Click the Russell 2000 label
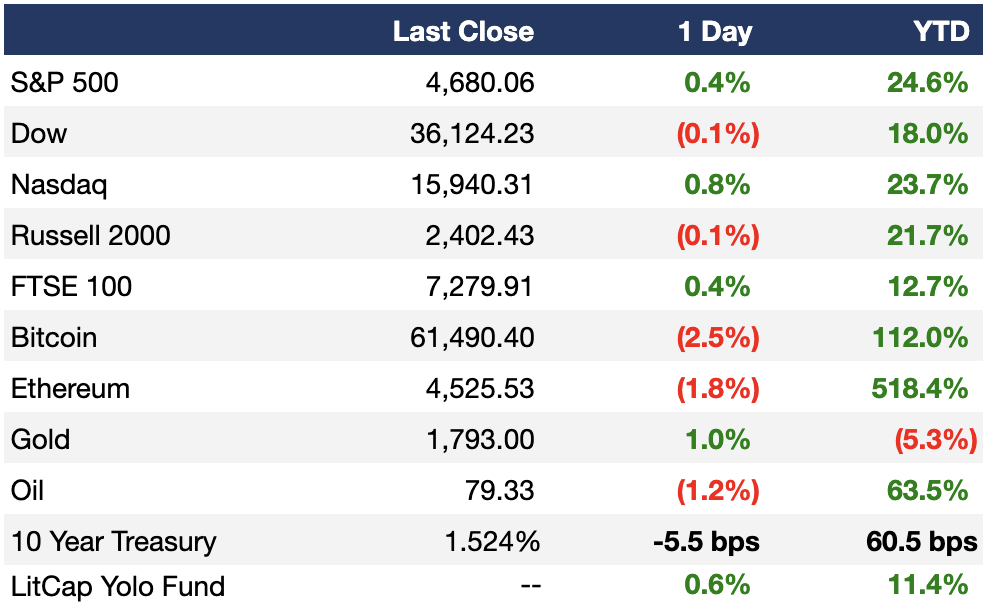 (91, 235)
